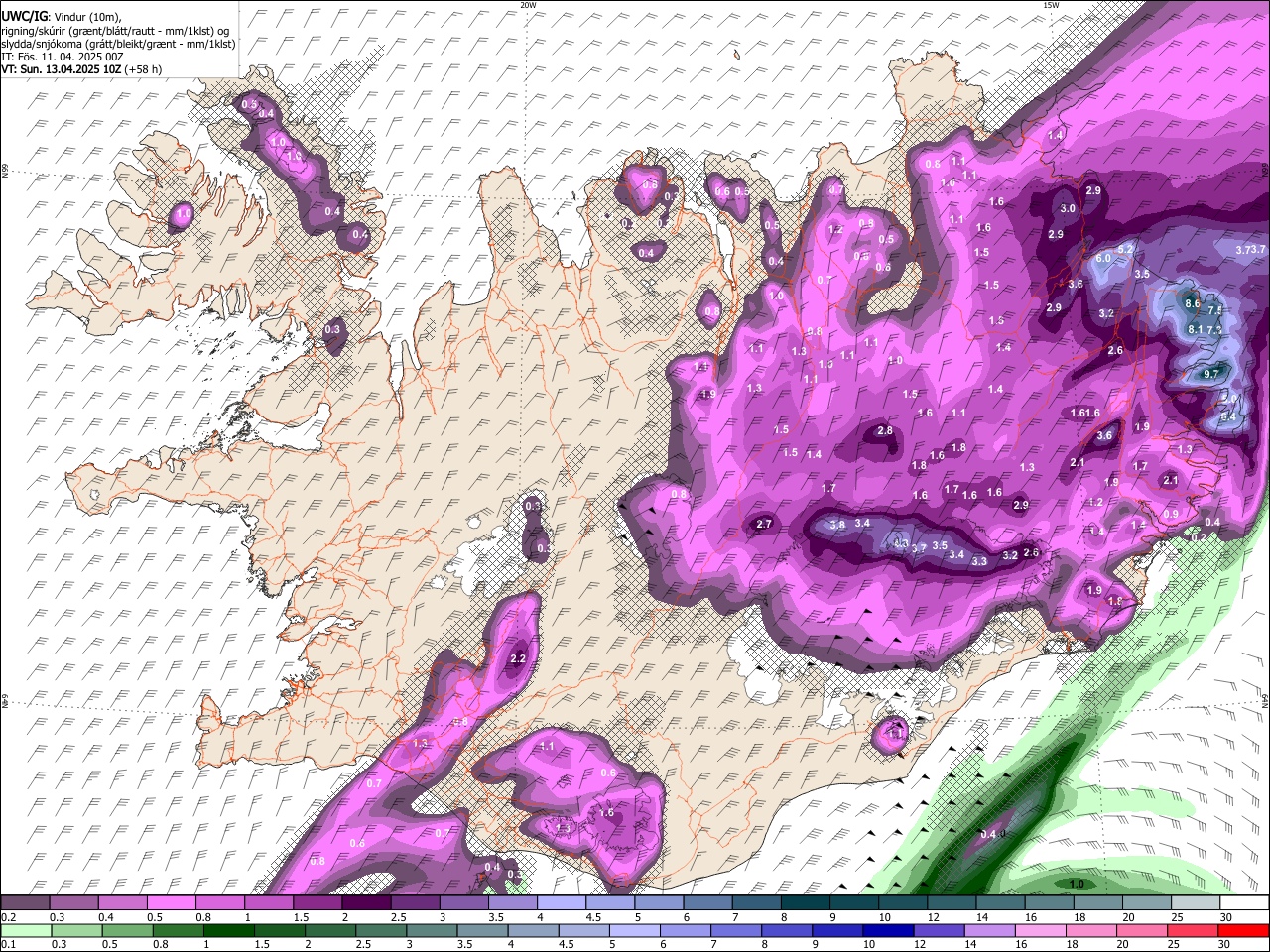Click the 'UWC/IG' title text
The height and width of the screenshot is (952, 1270).
point(24,16)
